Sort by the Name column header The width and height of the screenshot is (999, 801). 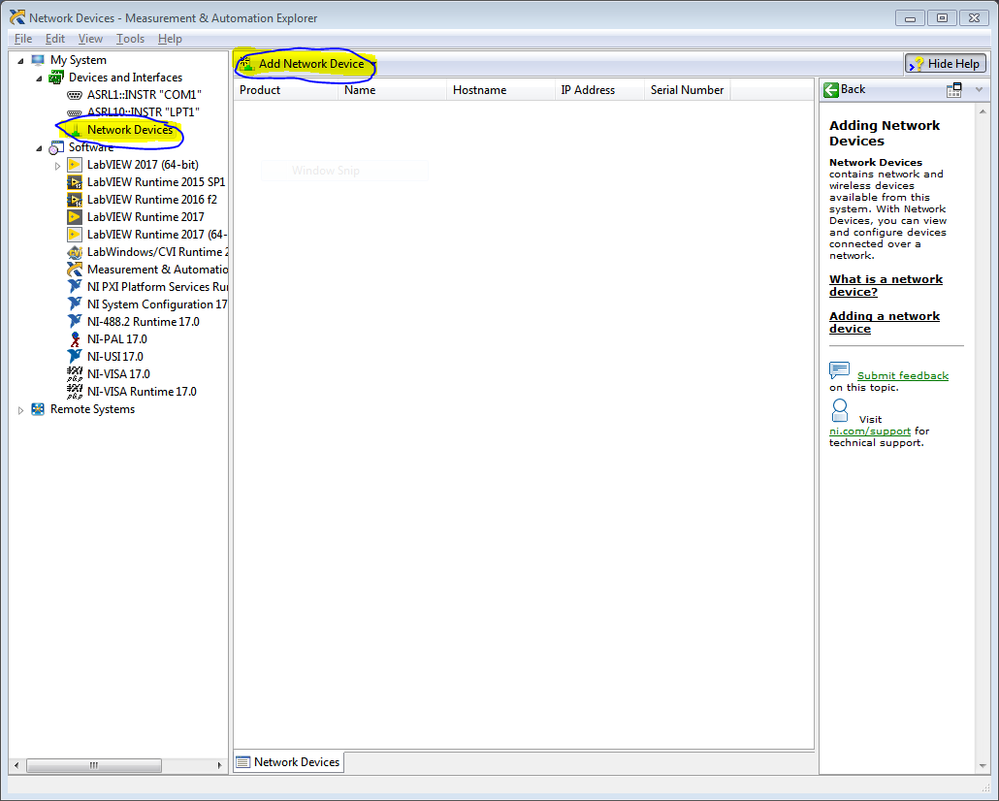[392, 90]
